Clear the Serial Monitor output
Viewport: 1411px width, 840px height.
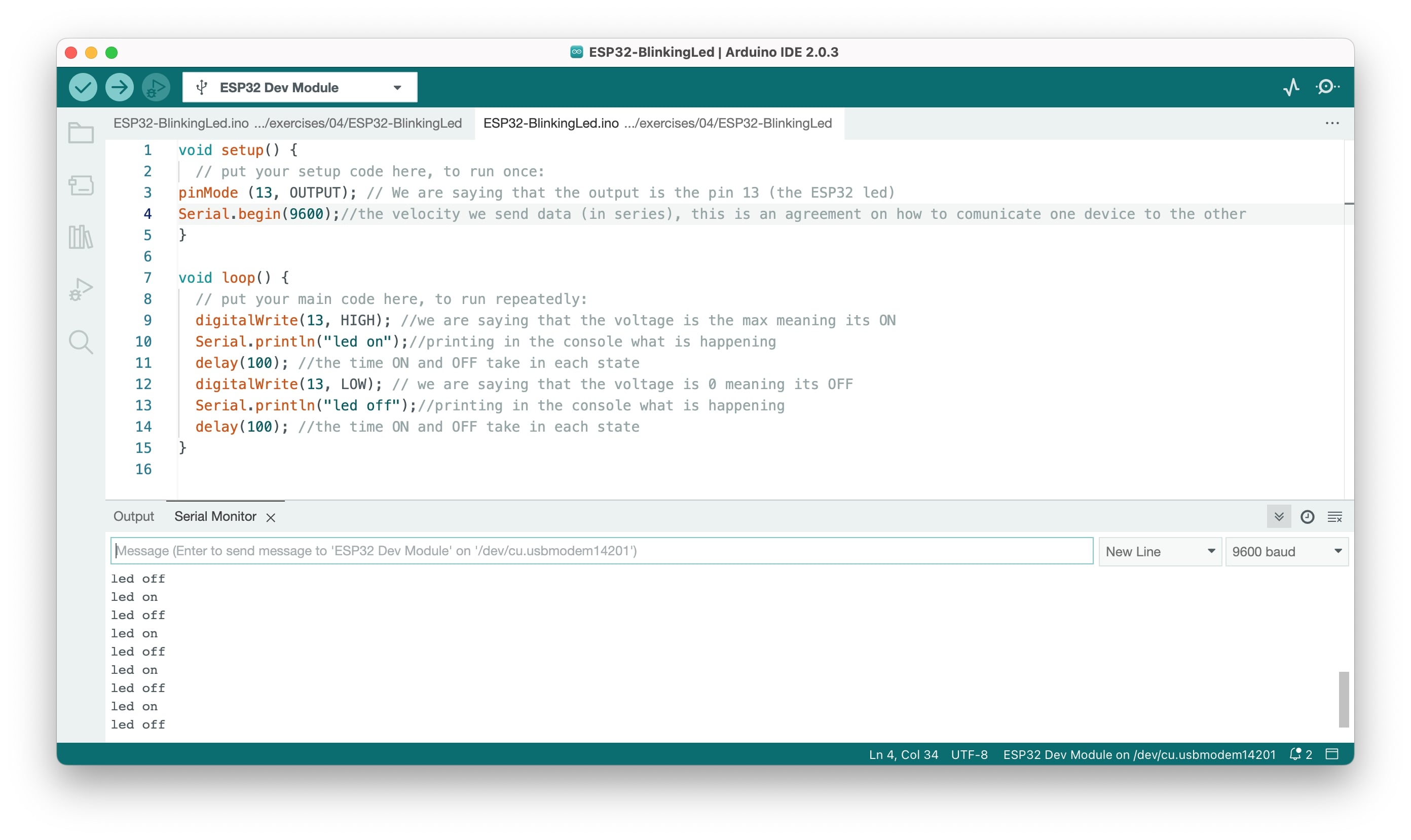[1334, 516]
